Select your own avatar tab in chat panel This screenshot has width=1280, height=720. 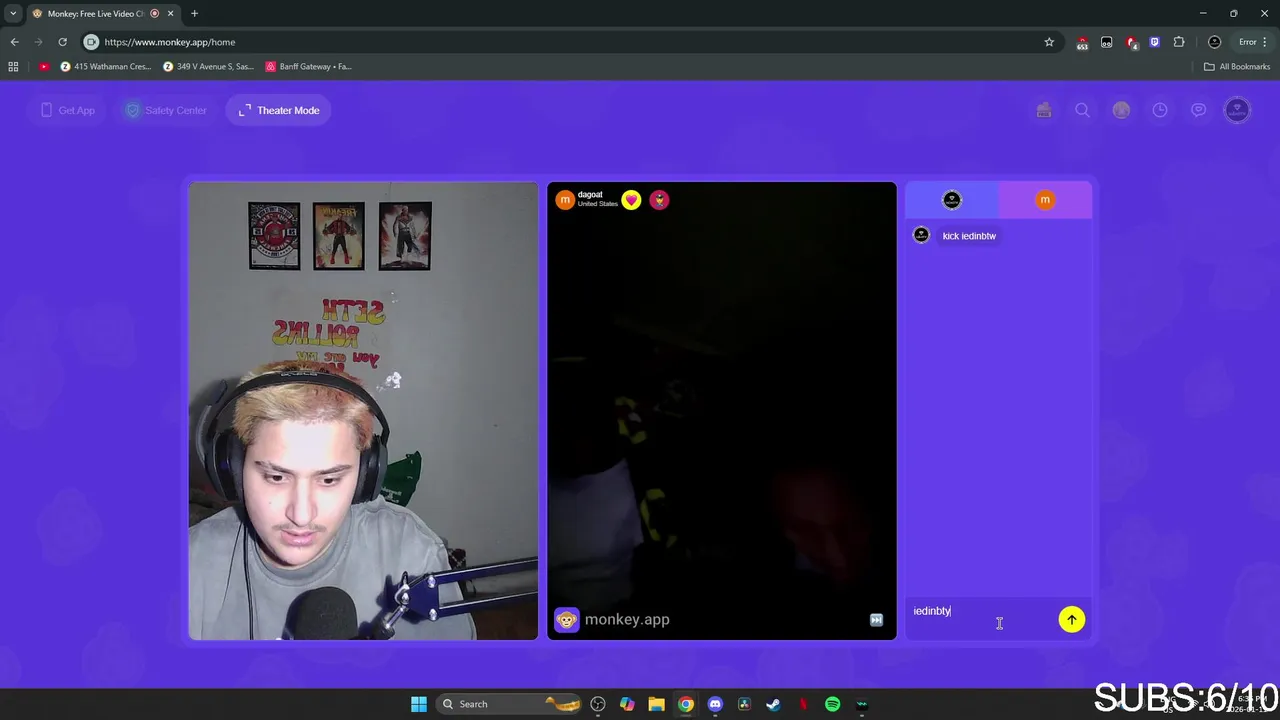coord(952,200)
